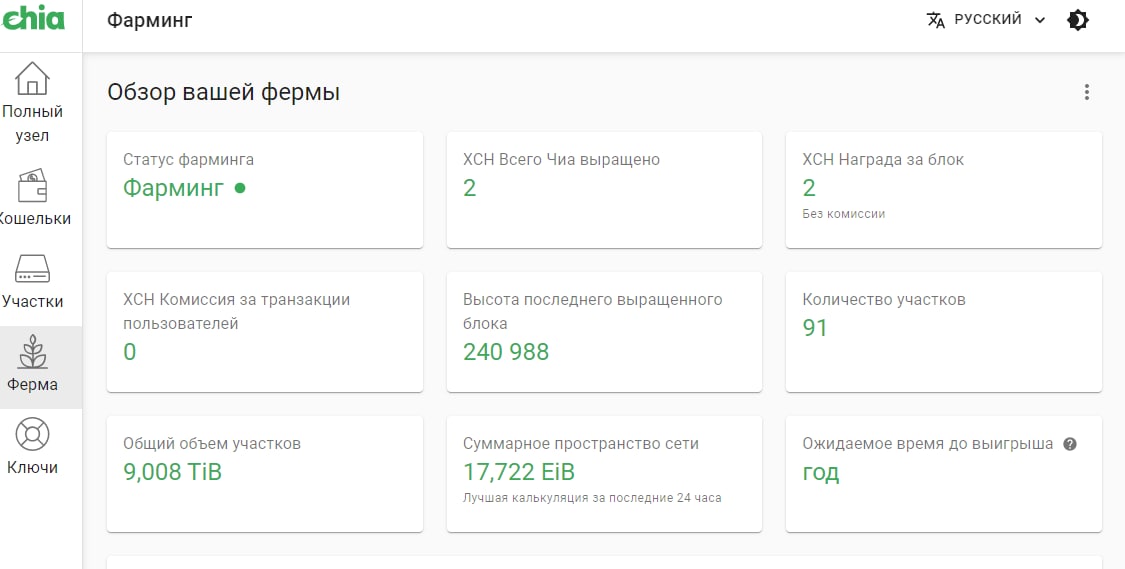Open the Wallets icon in sidebar
This screenshot has height=569, width=1125.
[x=33, y=186]
